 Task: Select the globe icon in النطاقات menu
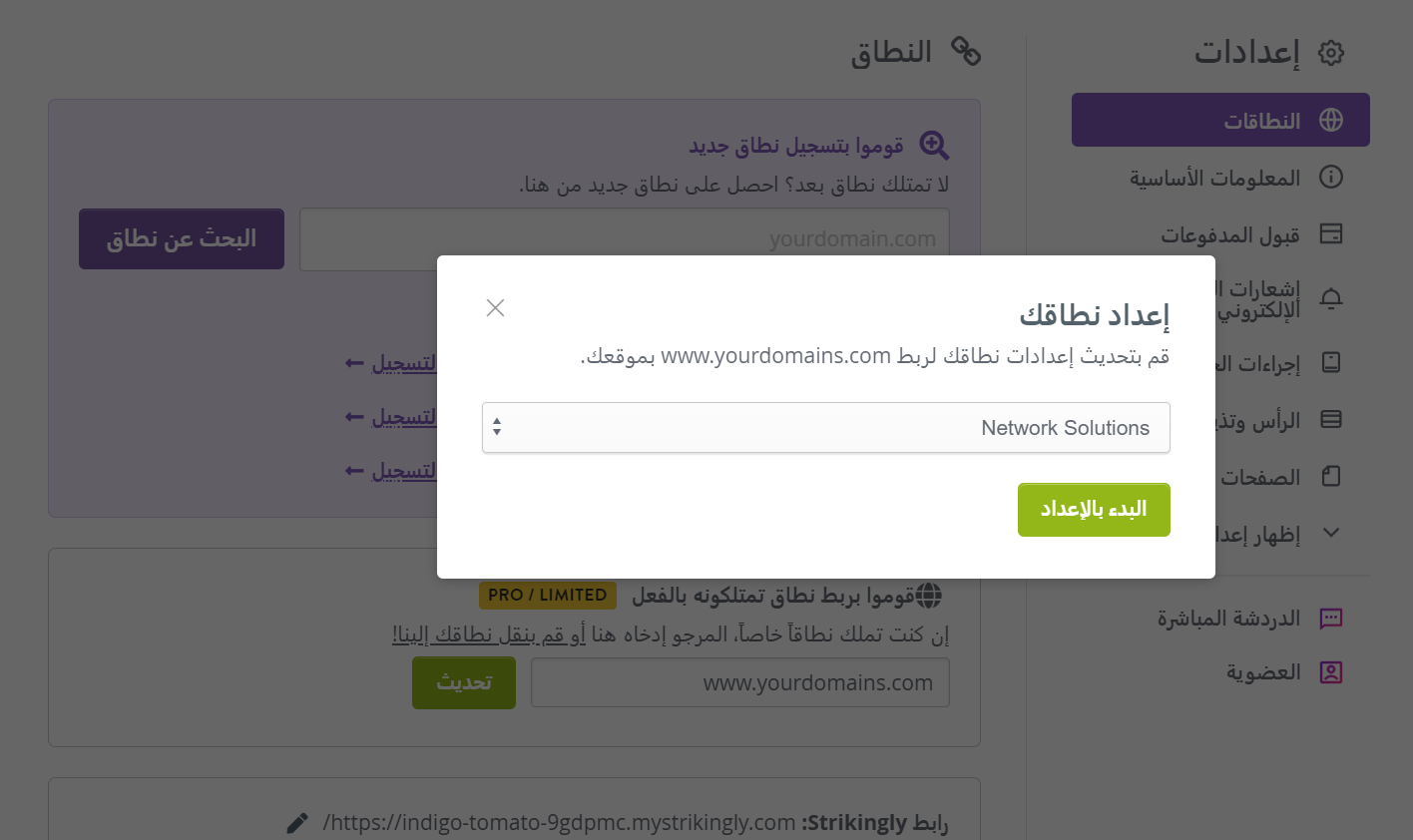pyautogui.click(x=1331, y=120)
